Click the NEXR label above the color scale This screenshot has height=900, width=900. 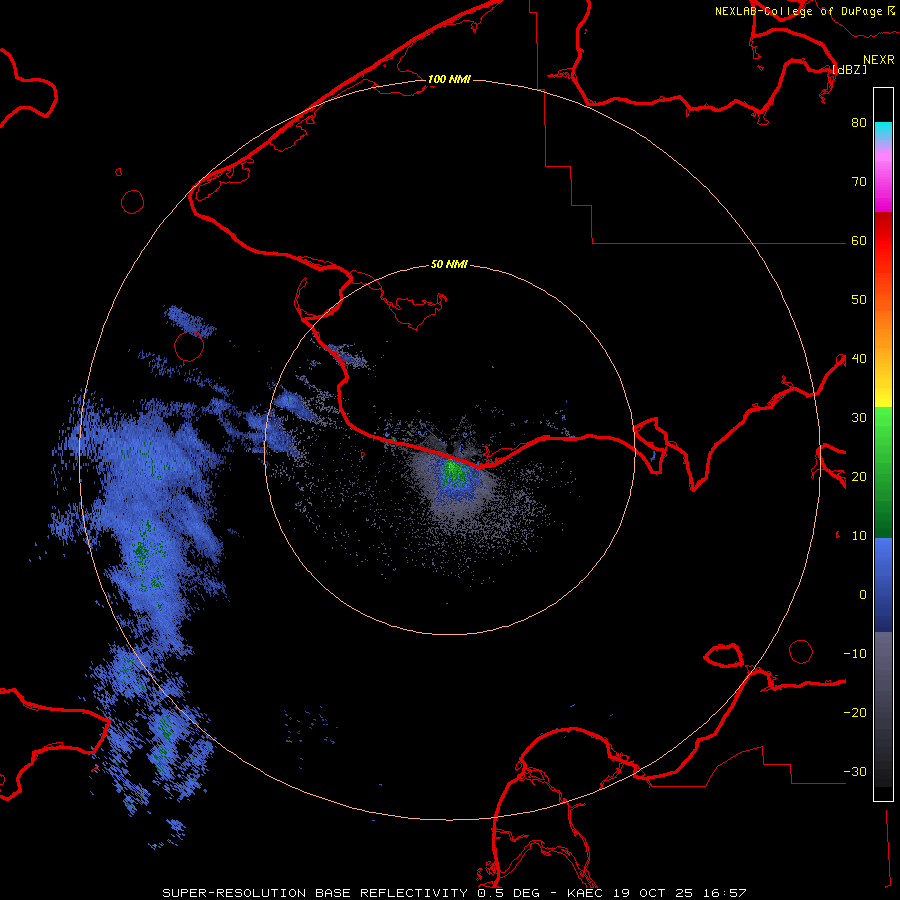[x=879, y=60]
